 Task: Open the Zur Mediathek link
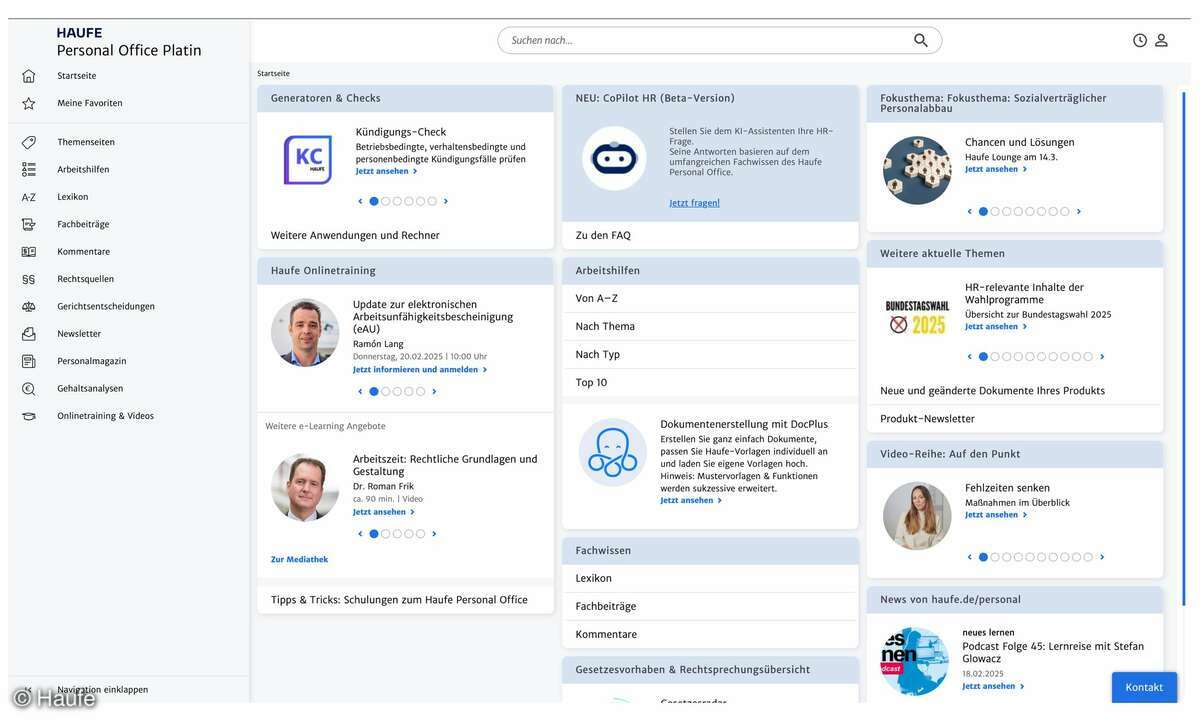tap(299, 560)
